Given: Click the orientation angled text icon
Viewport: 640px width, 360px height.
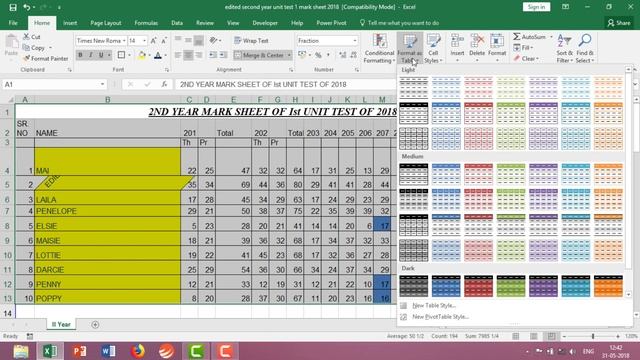Looking at the screenshot, I should [213, 40].
